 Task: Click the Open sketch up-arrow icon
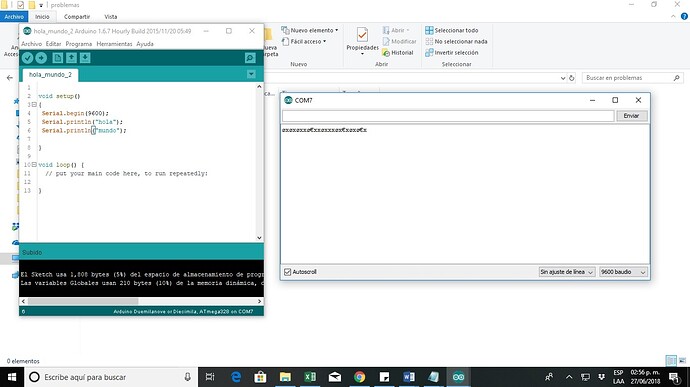tap(71, 58)
